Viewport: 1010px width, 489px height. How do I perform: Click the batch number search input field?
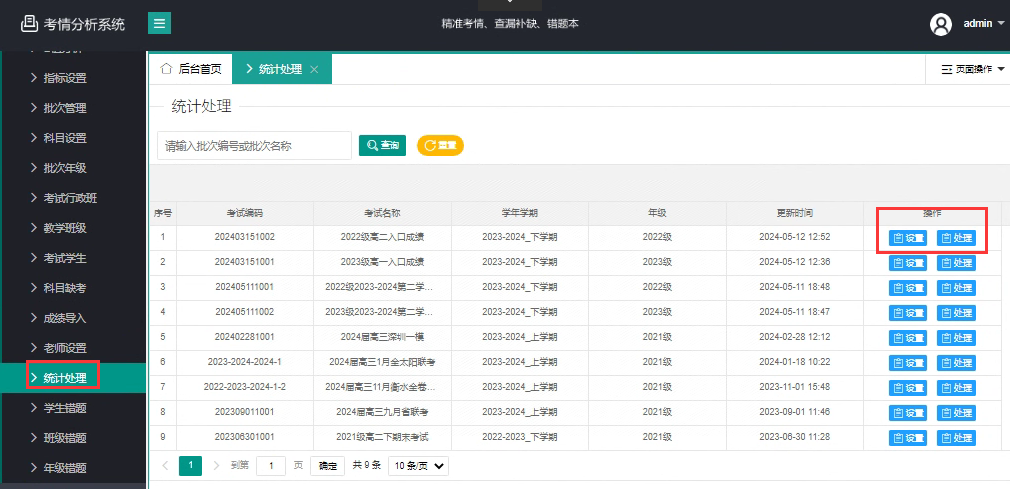click(x=254, y=145)
